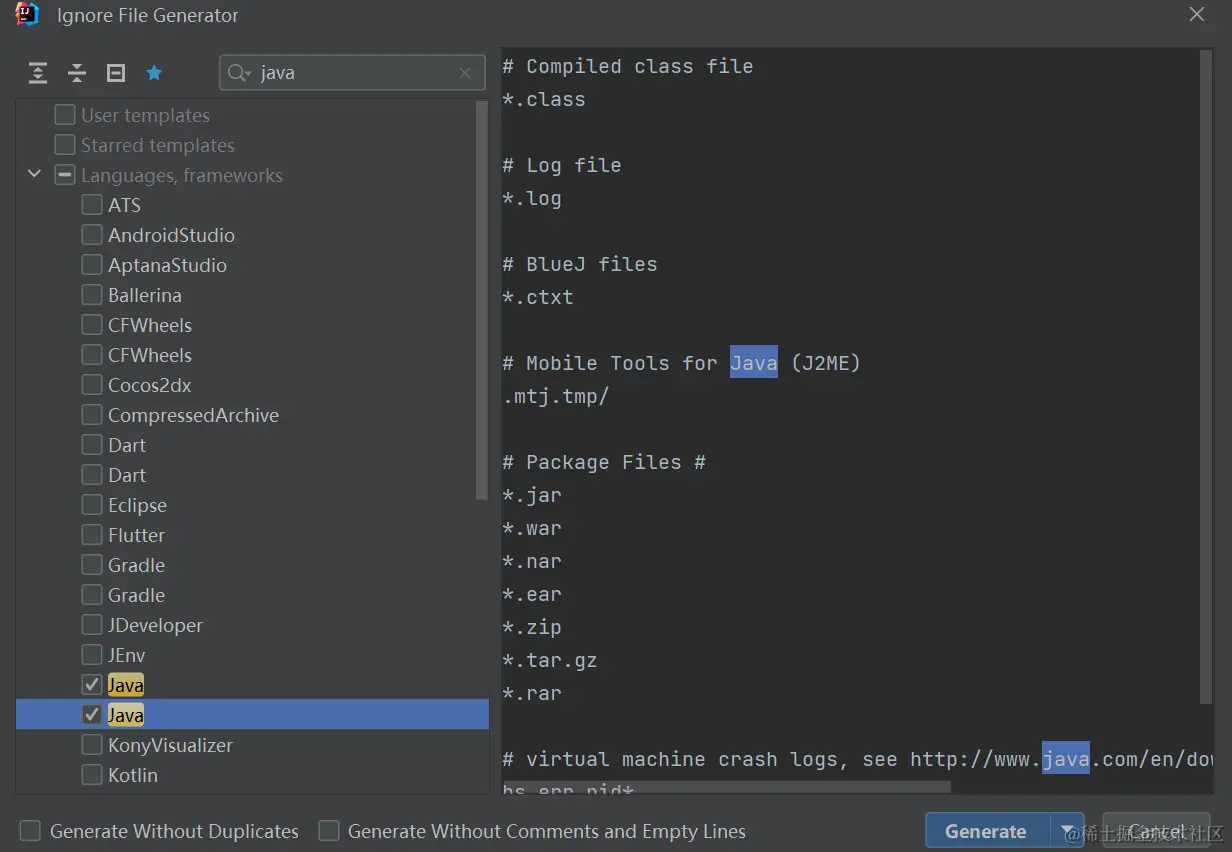Click the '# Compiled class file' comment line
Viewport: 1232px width, 852px height.
(627, 66)
